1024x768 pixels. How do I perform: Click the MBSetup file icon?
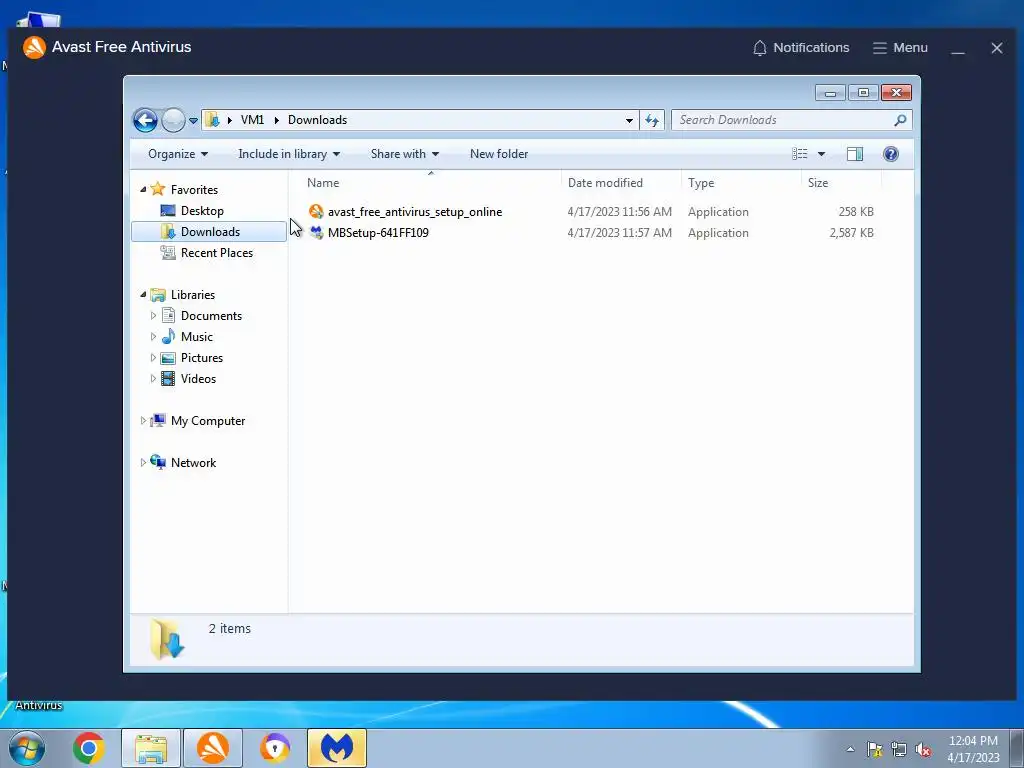click(316, 232)
